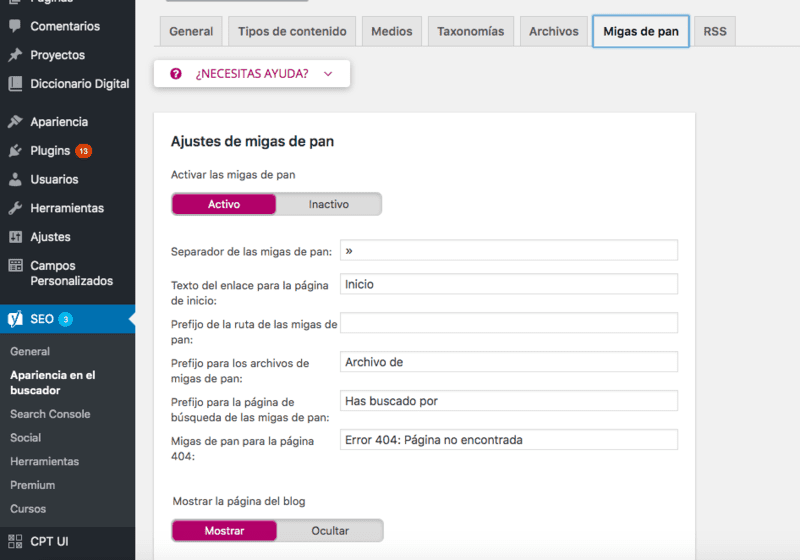Open the RSS tab
The height and width of the screenshot is (560, 800).
tap(714, 31)
